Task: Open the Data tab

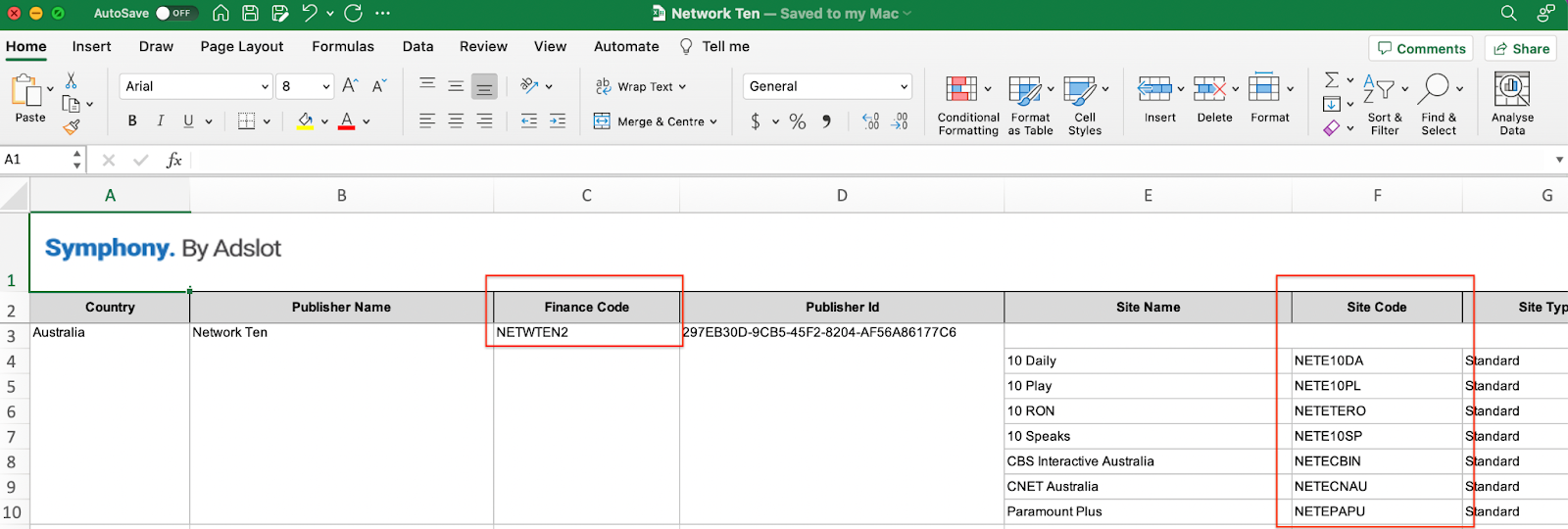Action: click(417, 46)
